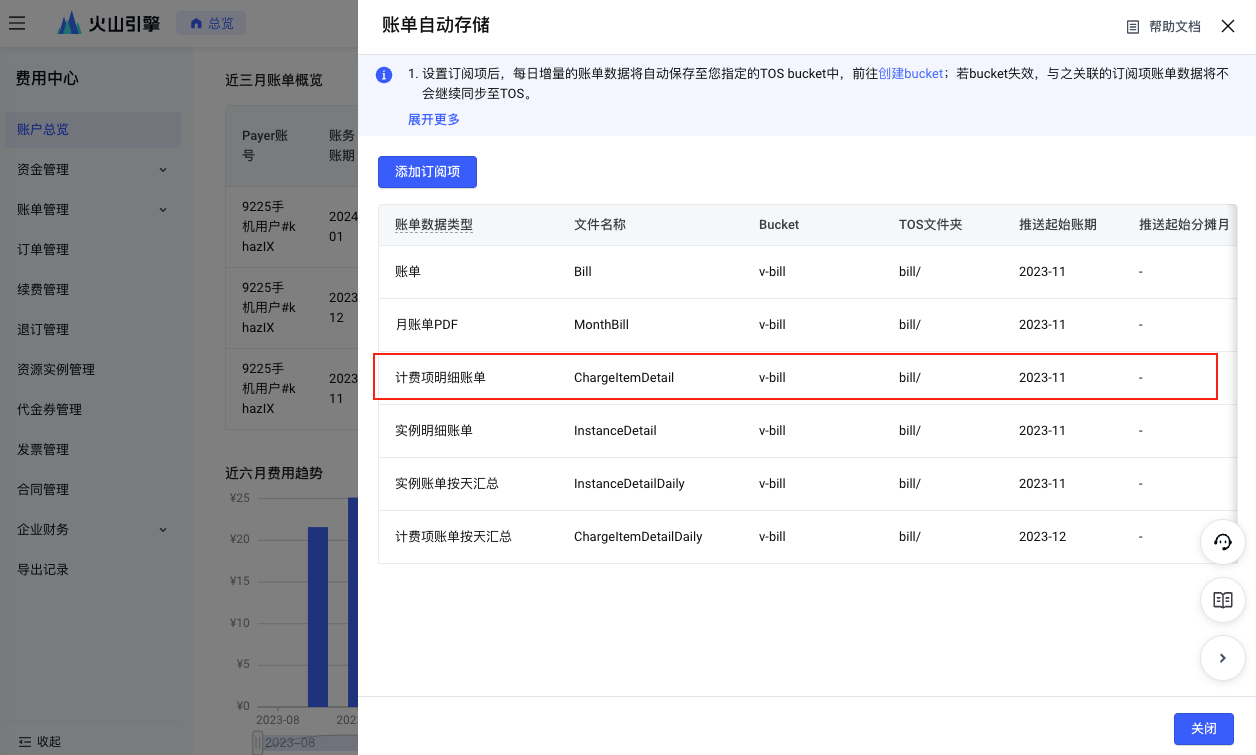
Task: Click the Volcano Engine logo
Action: click(x=109, y=23)
